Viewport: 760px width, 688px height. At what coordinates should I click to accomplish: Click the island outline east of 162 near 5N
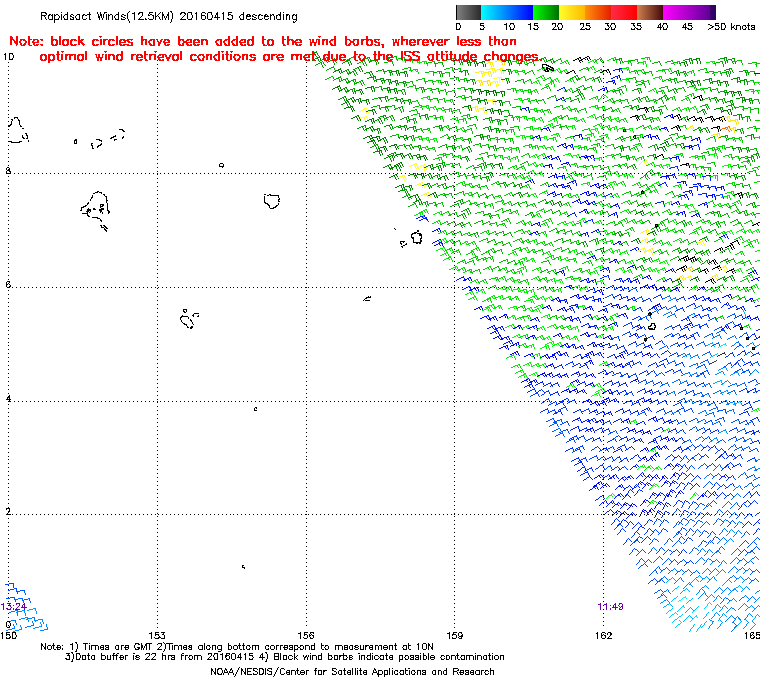click(652, 327)
